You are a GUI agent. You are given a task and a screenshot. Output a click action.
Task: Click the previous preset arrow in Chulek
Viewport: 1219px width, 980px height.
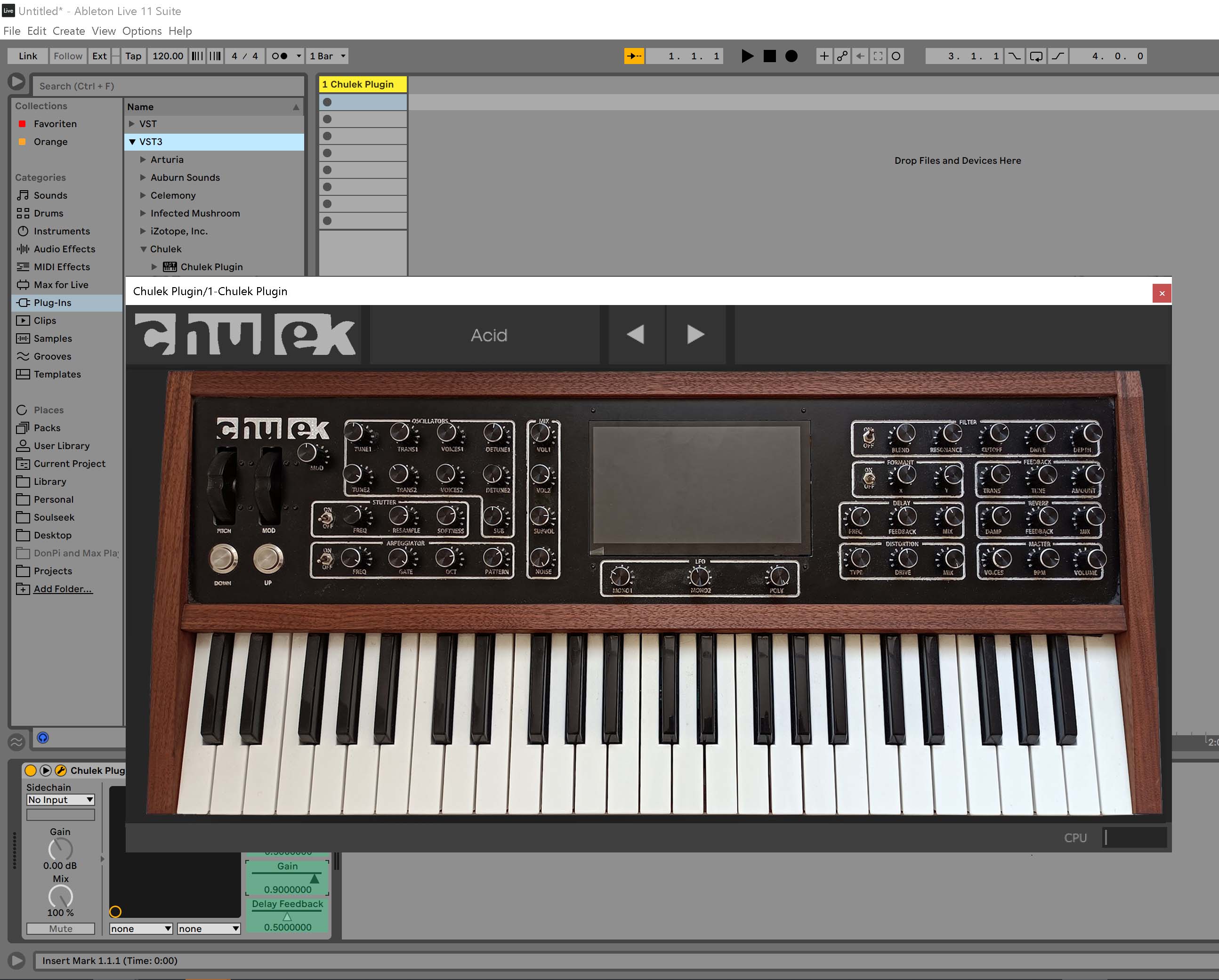tap(636, 335)
